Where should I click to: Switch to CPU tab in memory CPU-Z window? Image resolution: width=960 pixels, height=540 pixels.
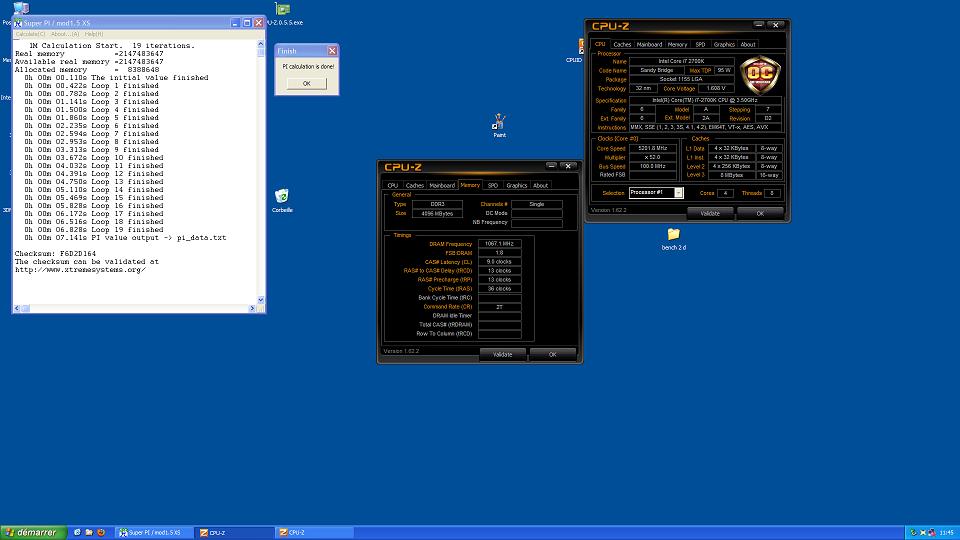click(x=392, y=185)
